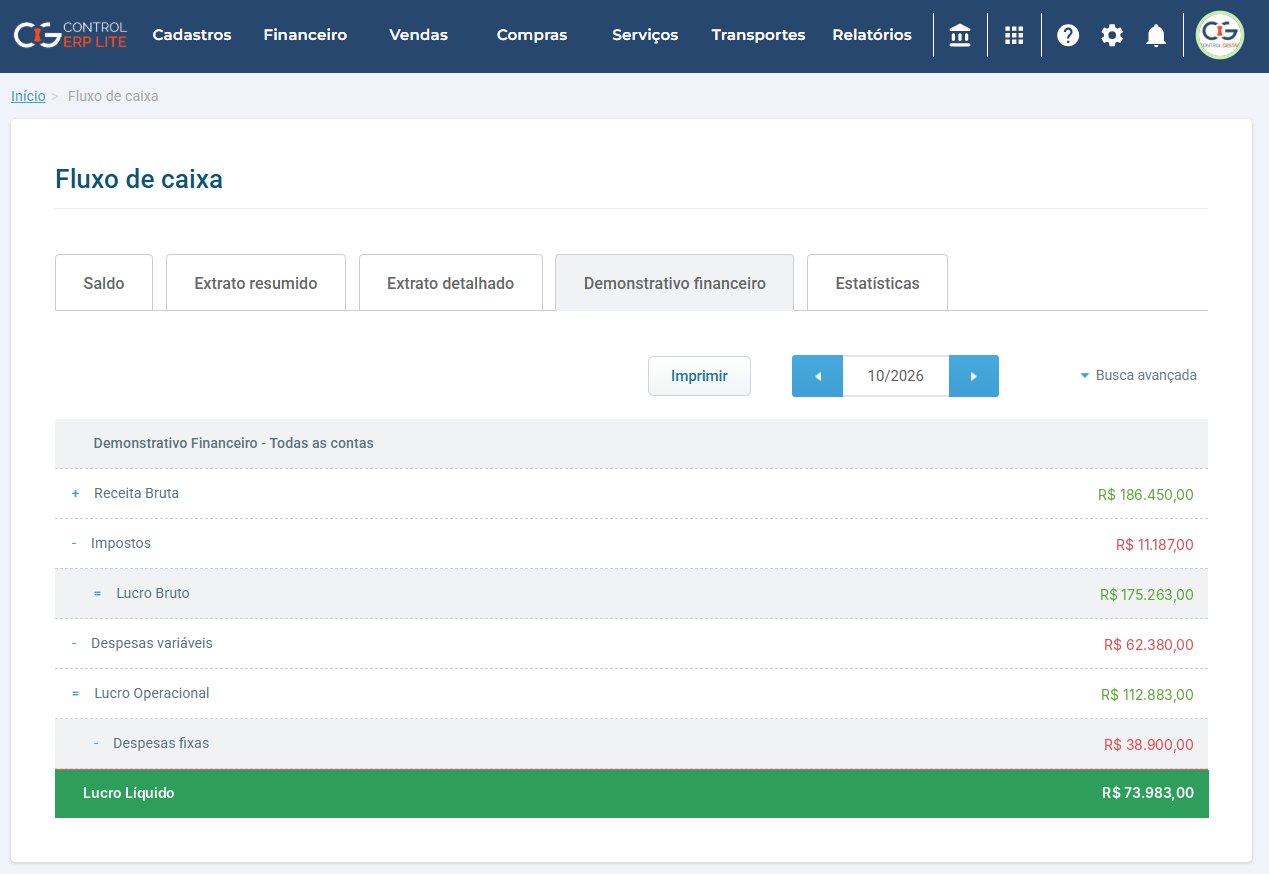The width and height of the screenshot is (1269, 874).
Task: Click the Imprimir button
Action: 699,376
